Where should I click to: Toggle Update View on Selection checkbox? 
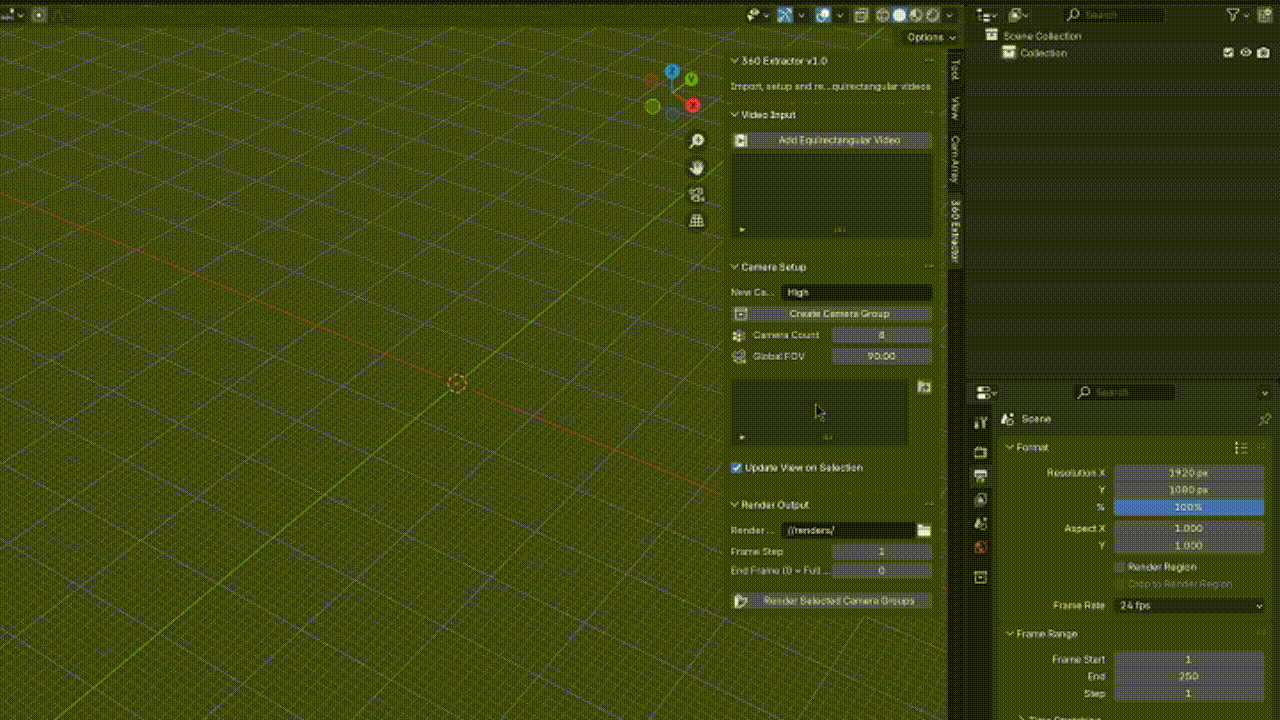click(x=737, y=467)
